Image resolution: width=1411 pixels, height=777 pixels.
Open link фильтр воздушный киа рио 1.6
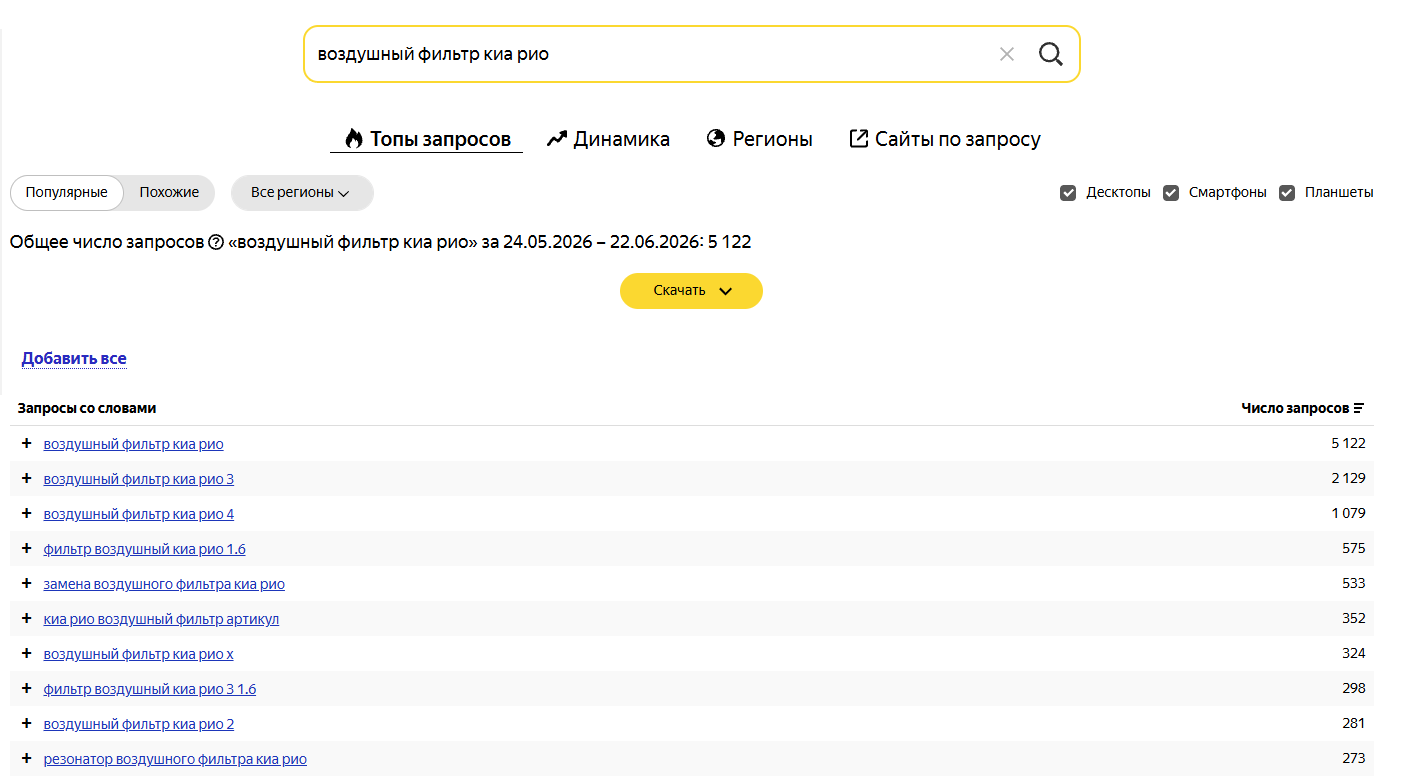click(x=145, y=549)
